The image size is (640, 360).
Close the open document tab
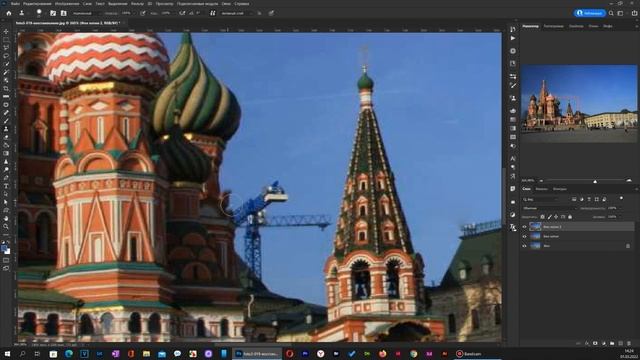pos(124,23)
